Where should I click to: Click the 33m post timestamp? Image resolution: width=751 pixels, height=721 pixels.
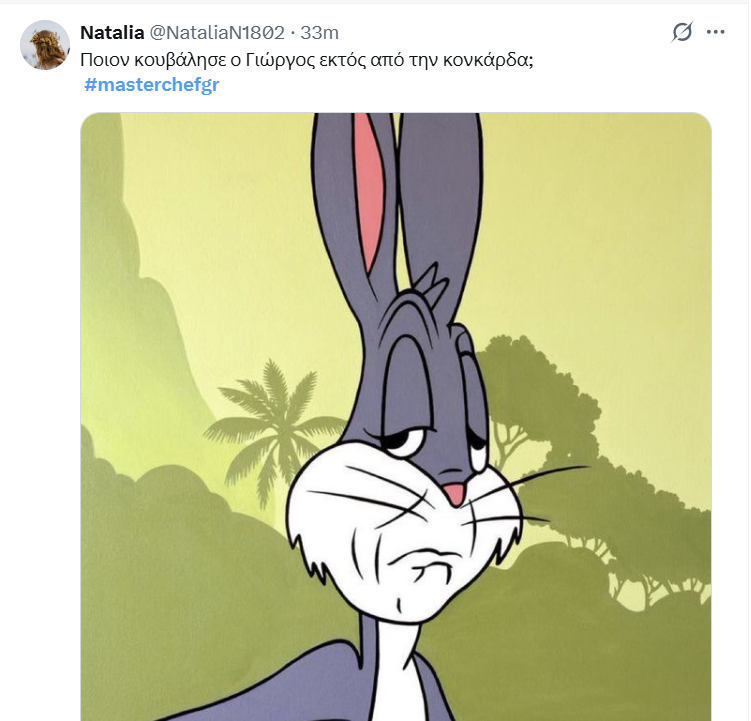pyautogui.click(x=320, y=32)
